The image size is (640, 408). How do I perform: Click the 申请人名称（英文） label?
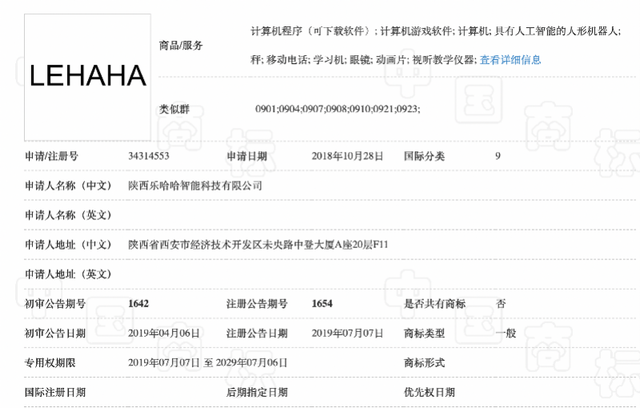coord(68,215)
